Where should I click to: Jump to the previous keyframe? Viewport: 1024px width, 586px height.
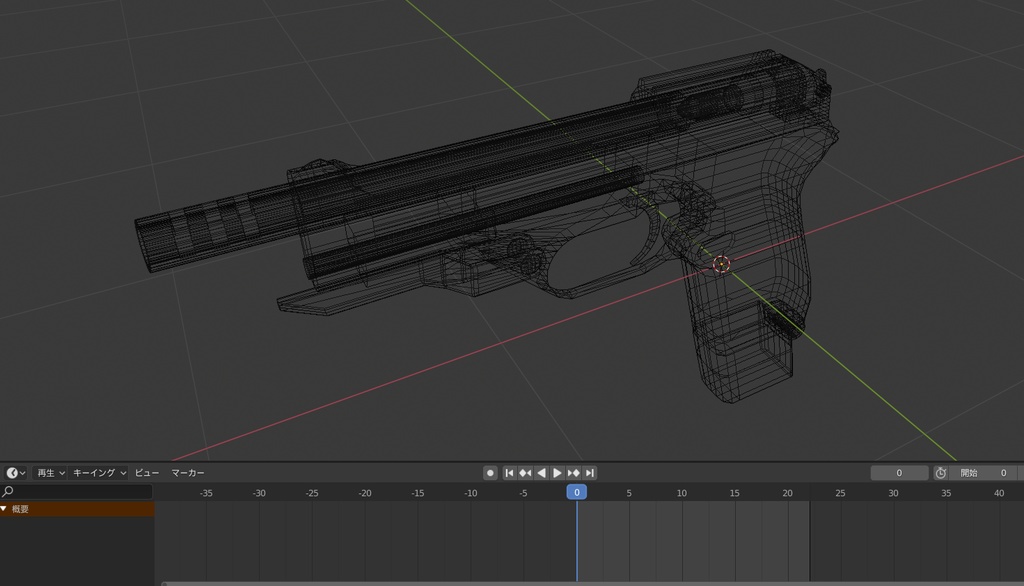[524, 473]
